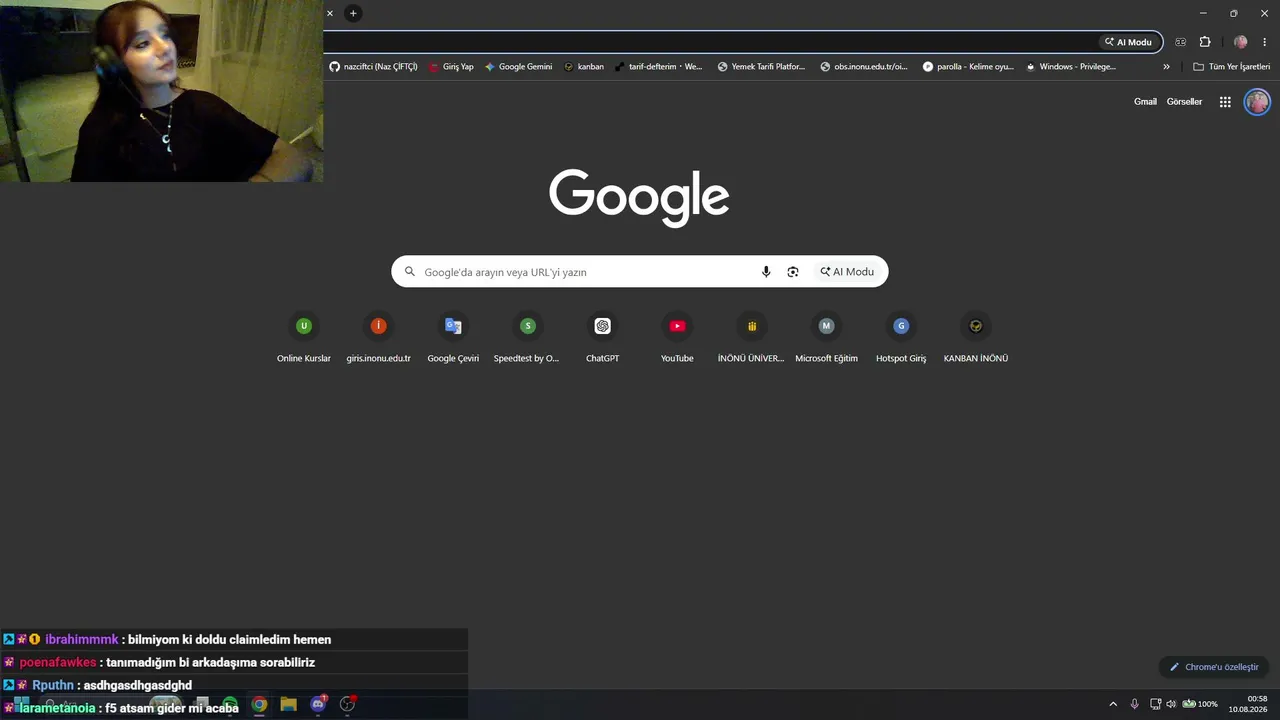Click the tray microphone icon
Viewport: 1280px width, 720px height.
[x=1134, y=704]
